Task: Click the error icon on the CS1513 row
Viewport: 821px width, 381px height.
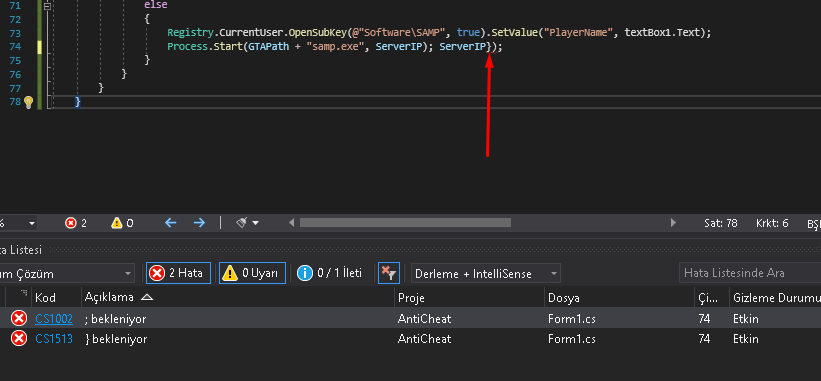Action: pos(19,339)
